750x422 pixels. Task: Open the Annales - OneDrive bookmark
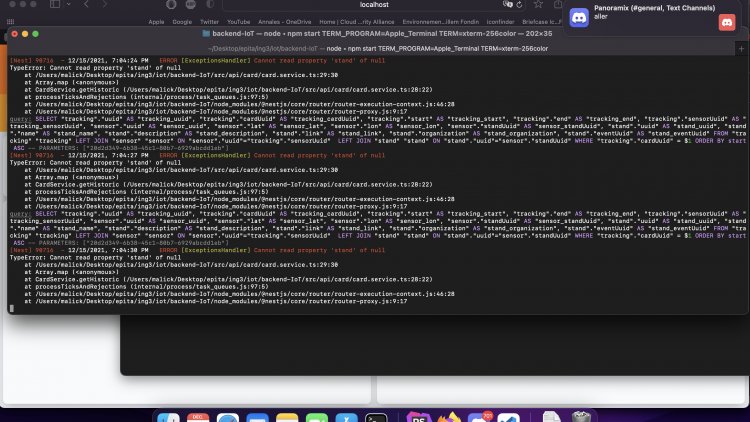[x=285, y=22]
